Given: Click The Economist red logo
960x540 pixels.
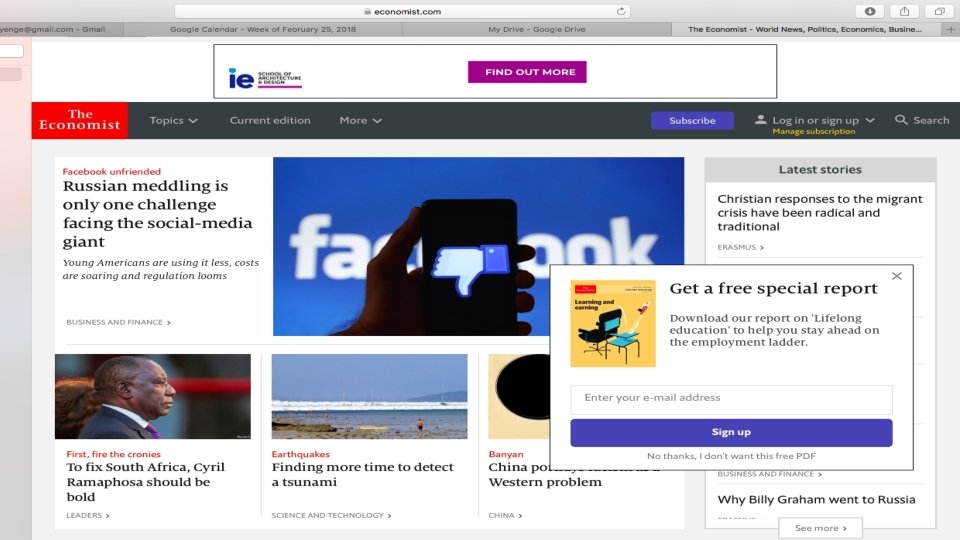Looking at the screenshot, I should [80, 120].
